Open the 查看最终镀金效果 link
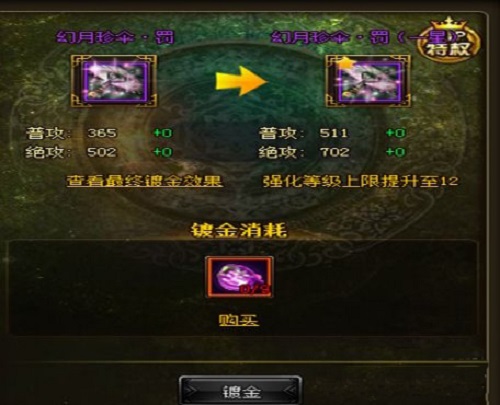 pyautogui.click(x=145, y=181)
